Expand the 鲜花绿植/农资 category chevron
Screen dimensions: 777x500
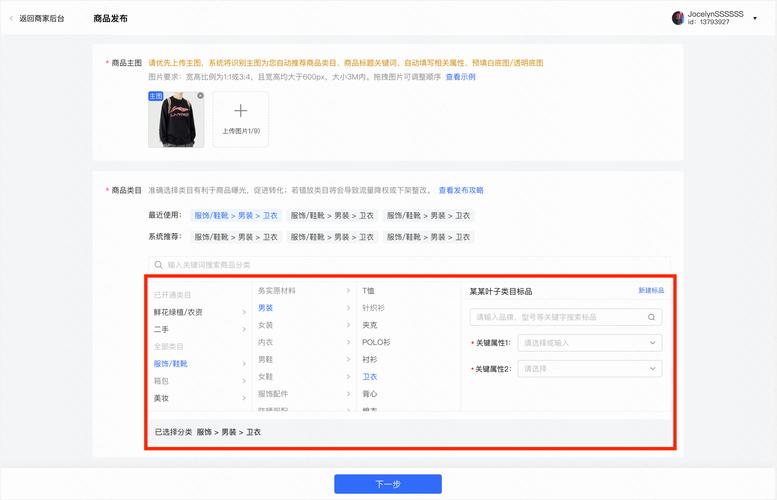(x=244, y=312)
